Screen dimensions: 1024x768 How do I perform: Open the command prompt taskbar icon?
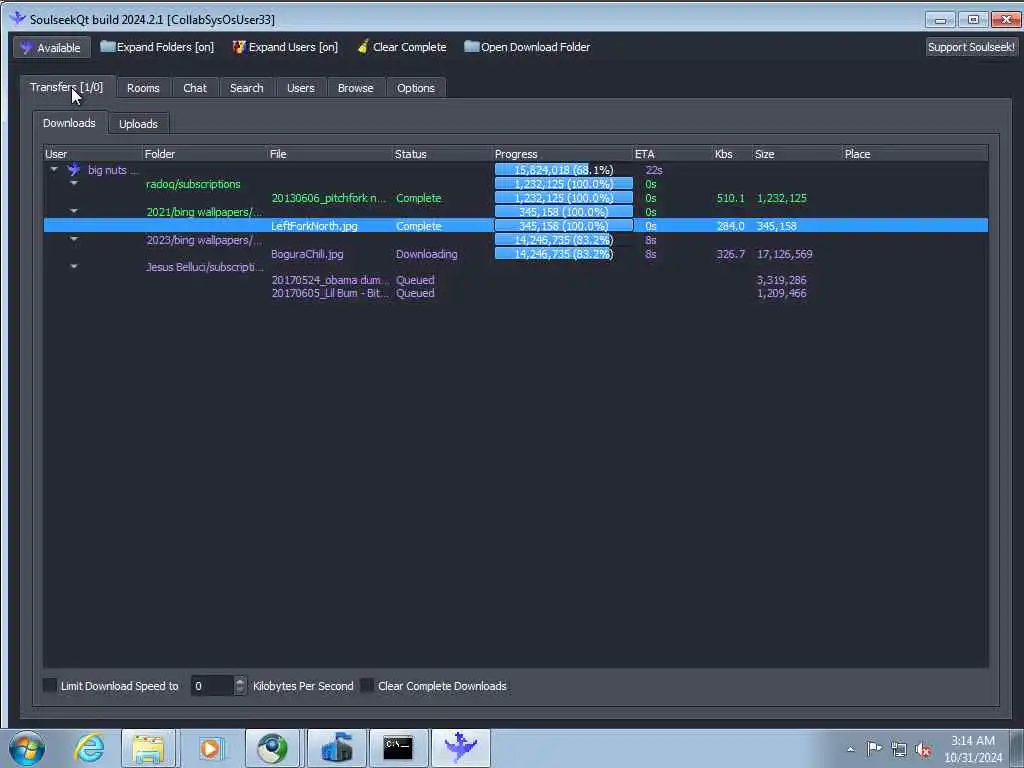(398, 748)
